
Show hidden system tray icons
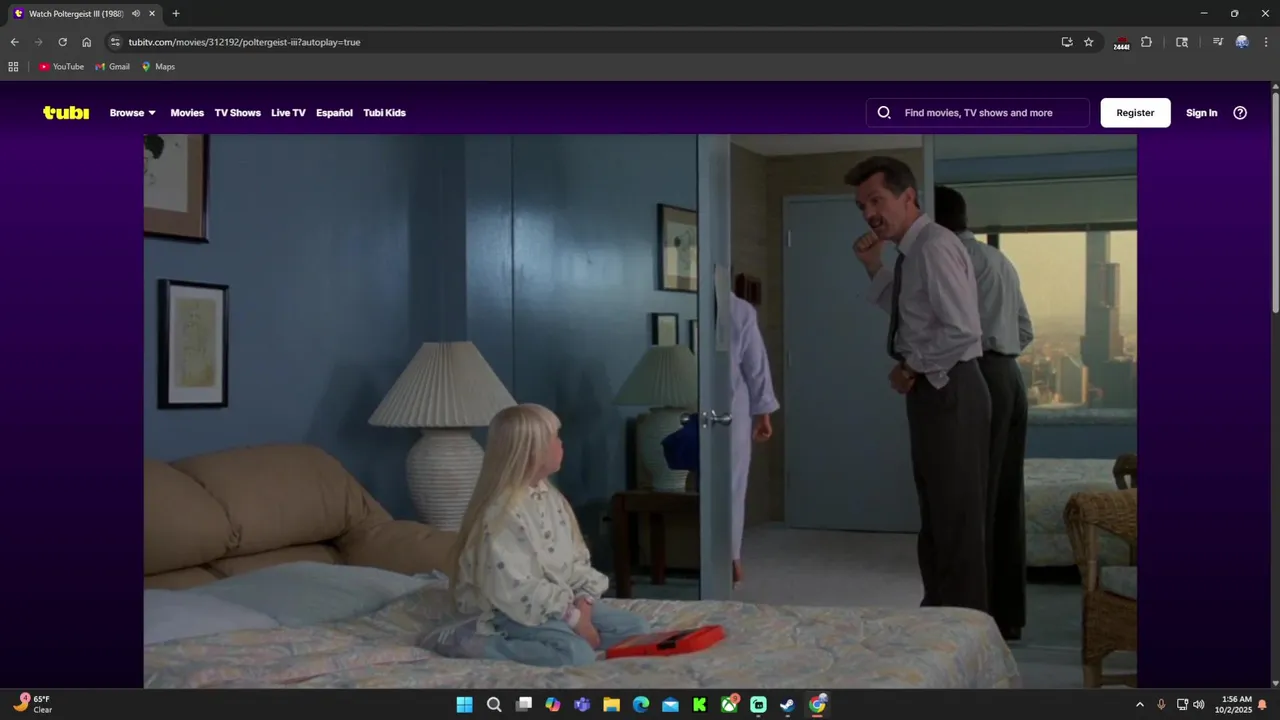coord(1139,705)
